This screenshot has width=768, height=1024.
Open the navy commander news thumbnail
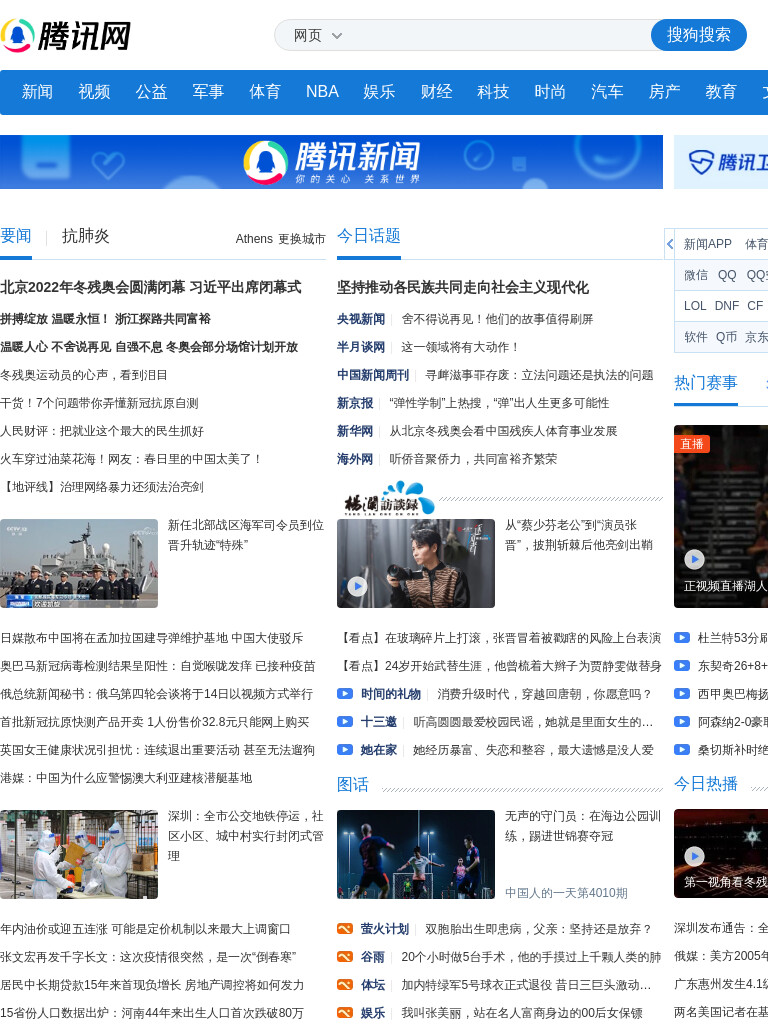79,564
